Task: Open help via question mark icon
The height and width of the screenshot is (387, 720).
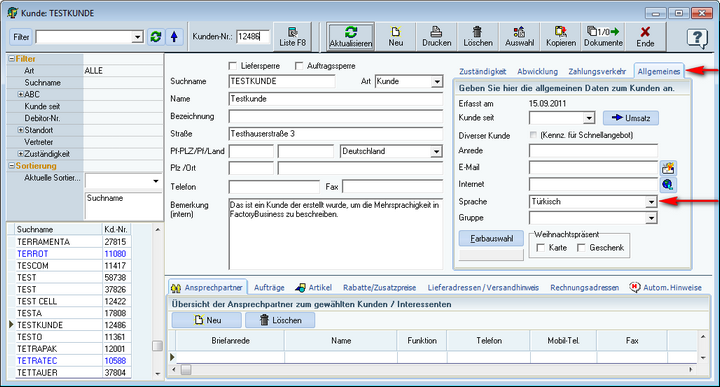Action: click(697, 38)
